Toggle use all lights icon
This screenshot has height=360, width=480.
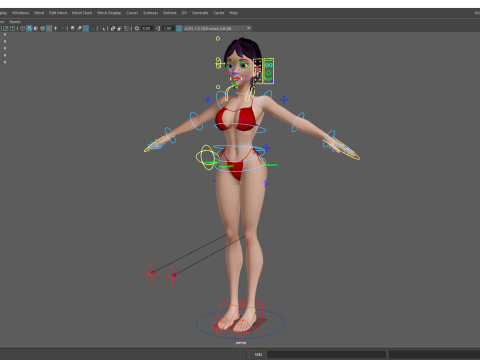pos(56,28)
